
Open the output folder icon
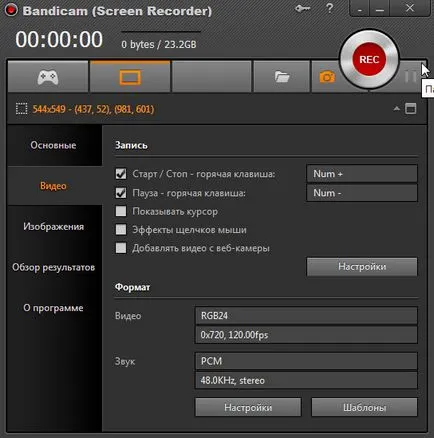tap(282, 77)
